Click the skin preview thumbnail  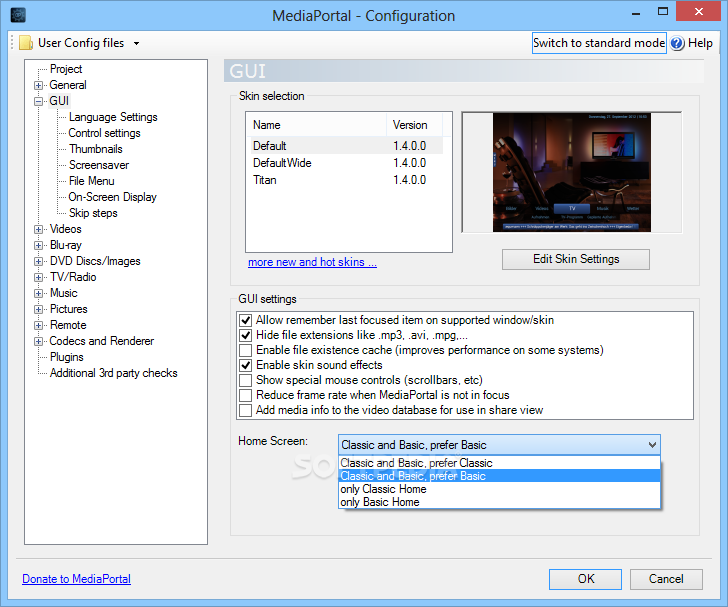pos(572,172)
